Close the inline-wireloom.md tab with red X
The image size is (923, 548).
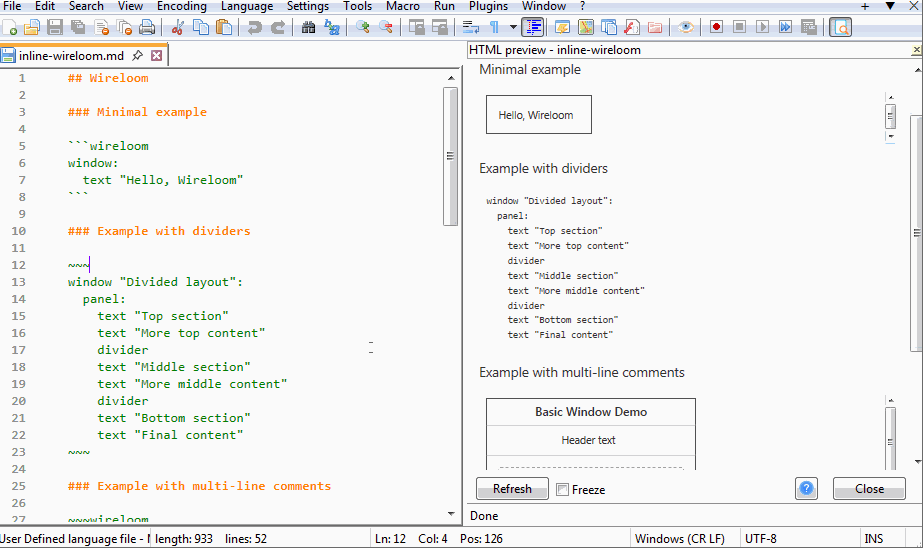click(x=157, y=55)
